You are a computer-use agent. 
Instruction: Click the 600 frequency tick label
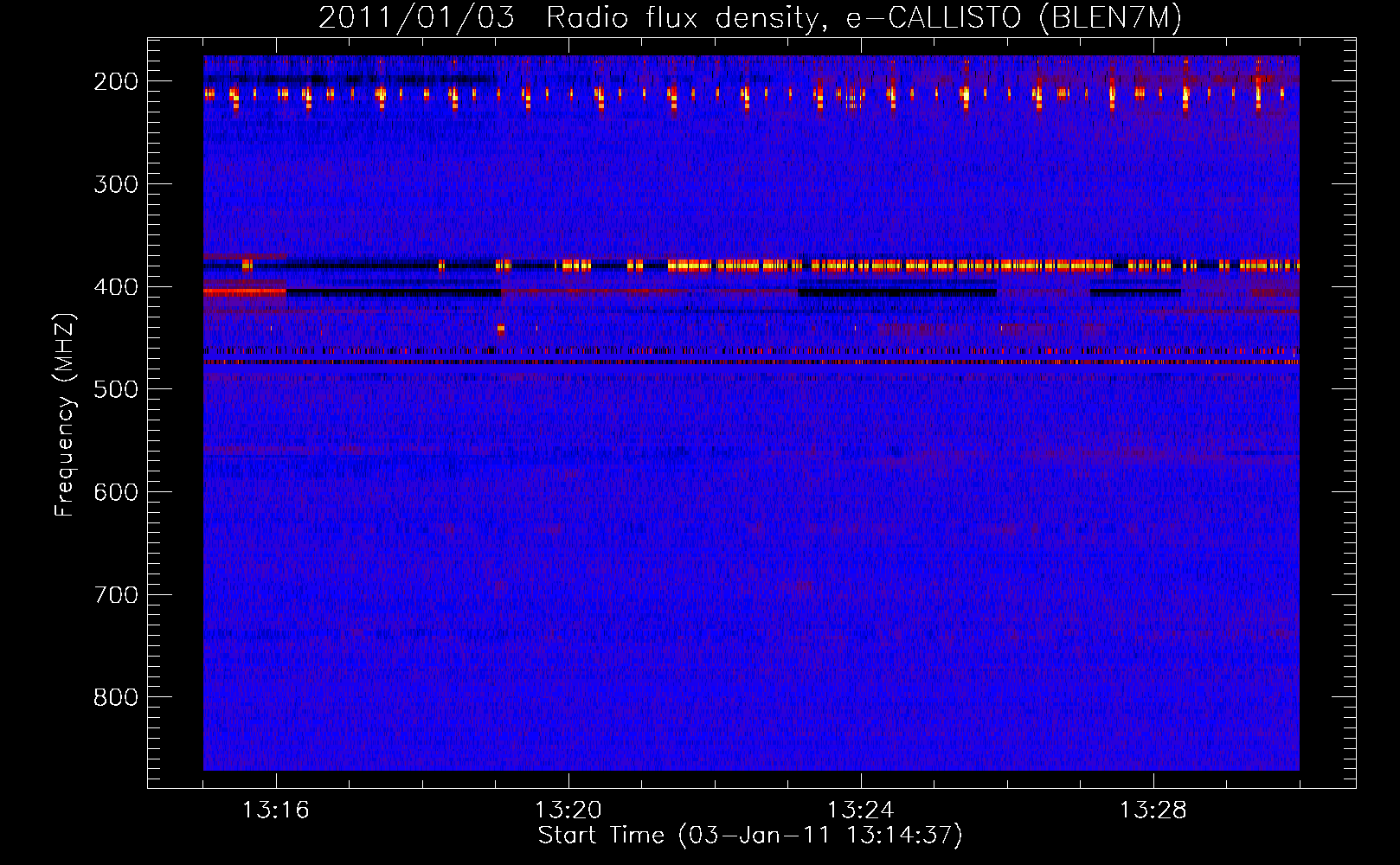(x=116, y=492)
